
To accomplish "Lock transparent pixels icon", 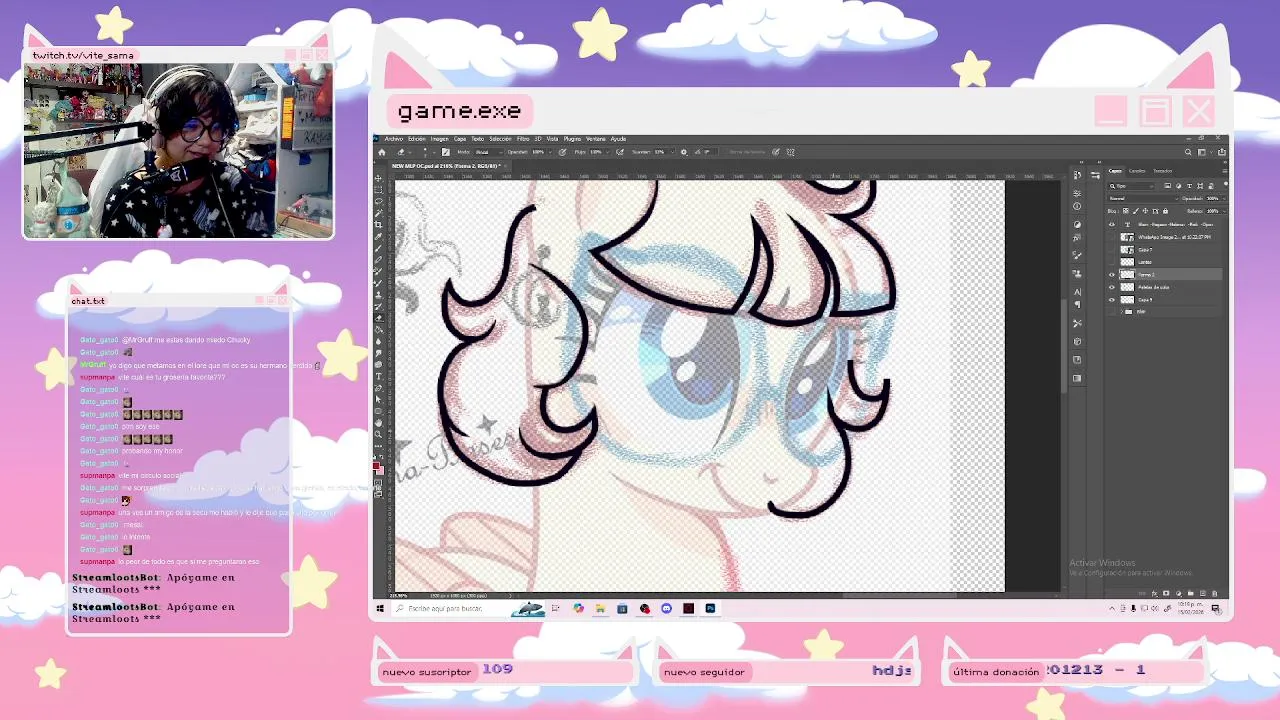I will [x=1125, y=211].
